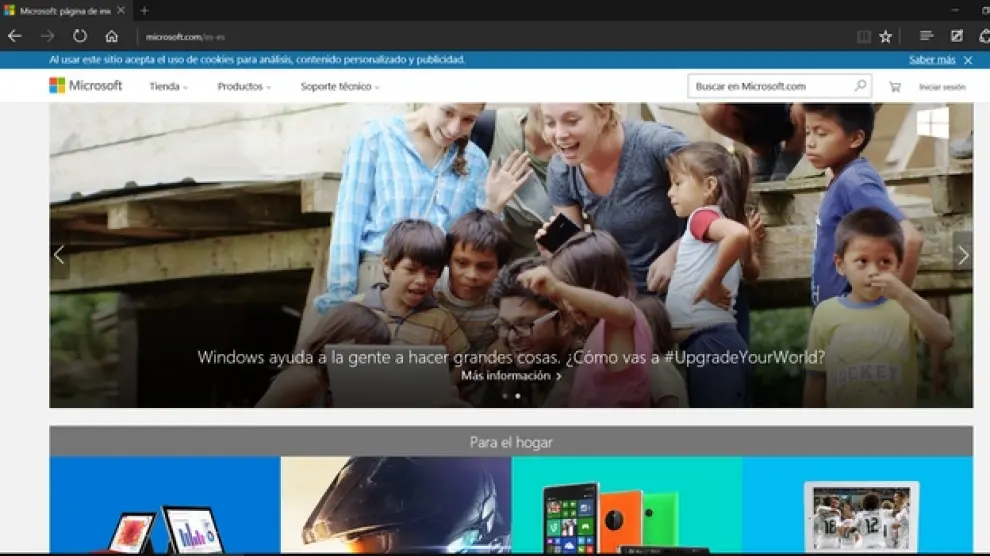990x556 pixels.
Task: Expand the Tienda menu
Action: click(168, 87)
